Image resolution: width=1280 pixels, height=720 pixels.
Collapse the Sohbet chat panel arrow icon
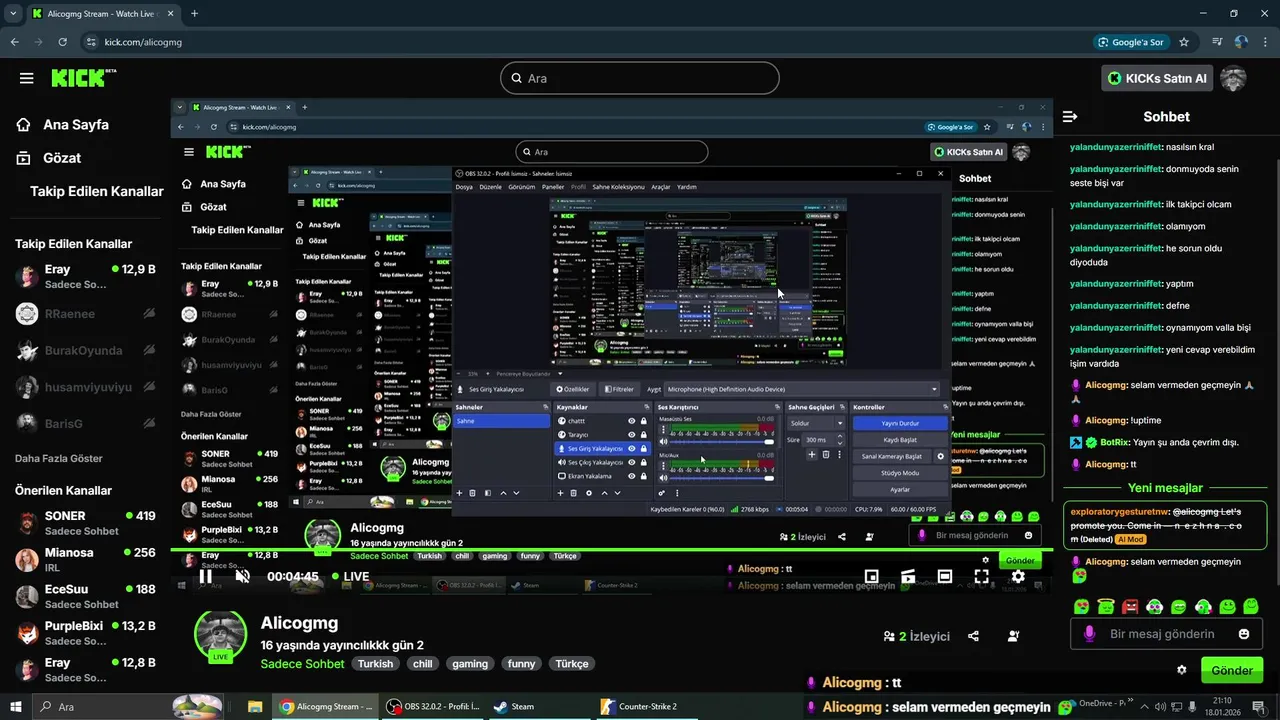click(1070, 116)
